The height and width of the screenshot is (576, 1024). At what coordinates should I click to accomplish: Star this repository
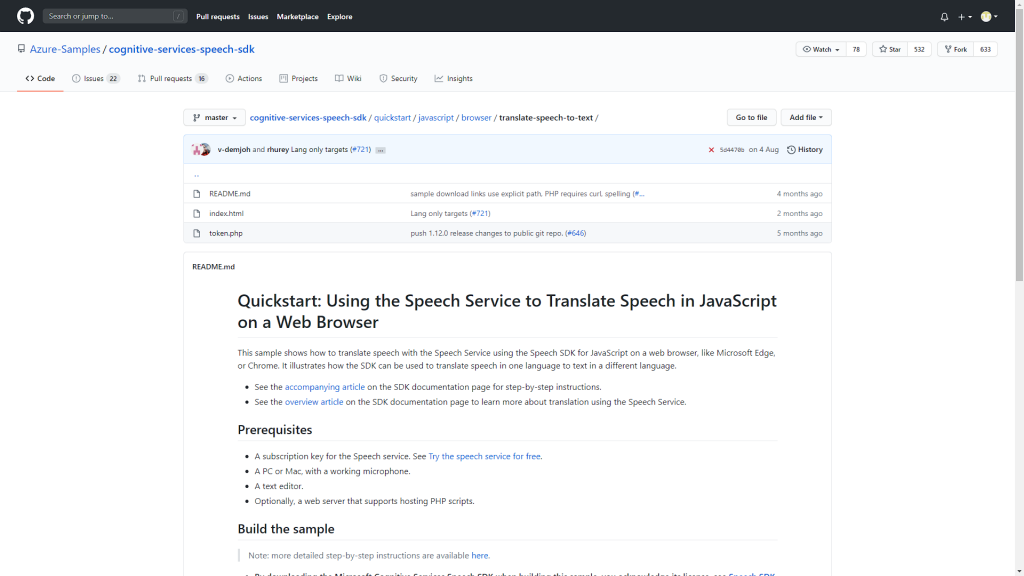click(x=889, y=49)
